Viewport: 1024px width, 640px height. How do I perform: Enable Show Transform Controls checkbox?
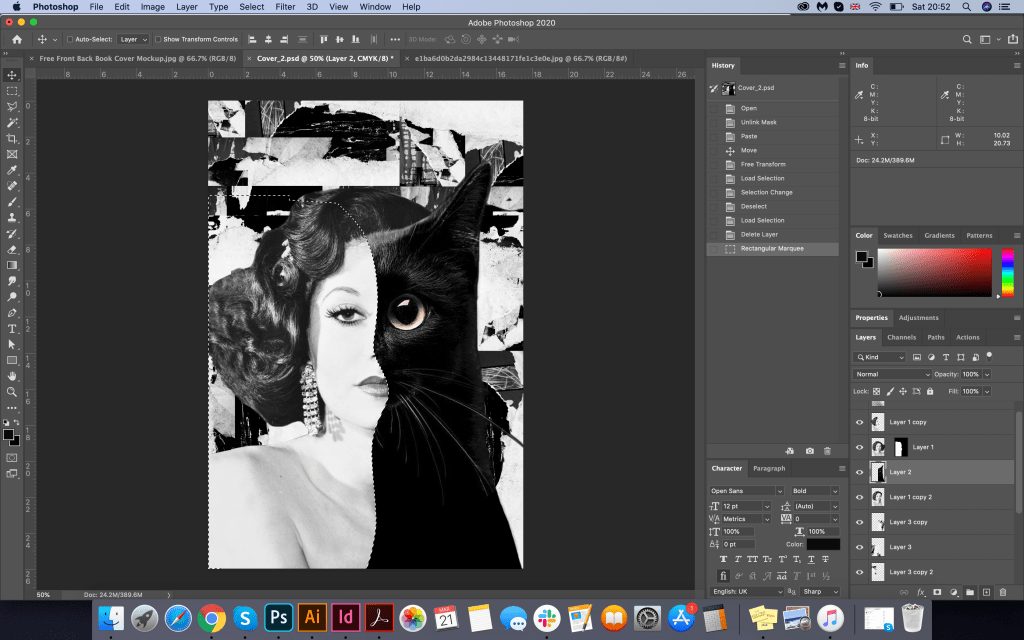pyautogui.click(x=158, y=39)
